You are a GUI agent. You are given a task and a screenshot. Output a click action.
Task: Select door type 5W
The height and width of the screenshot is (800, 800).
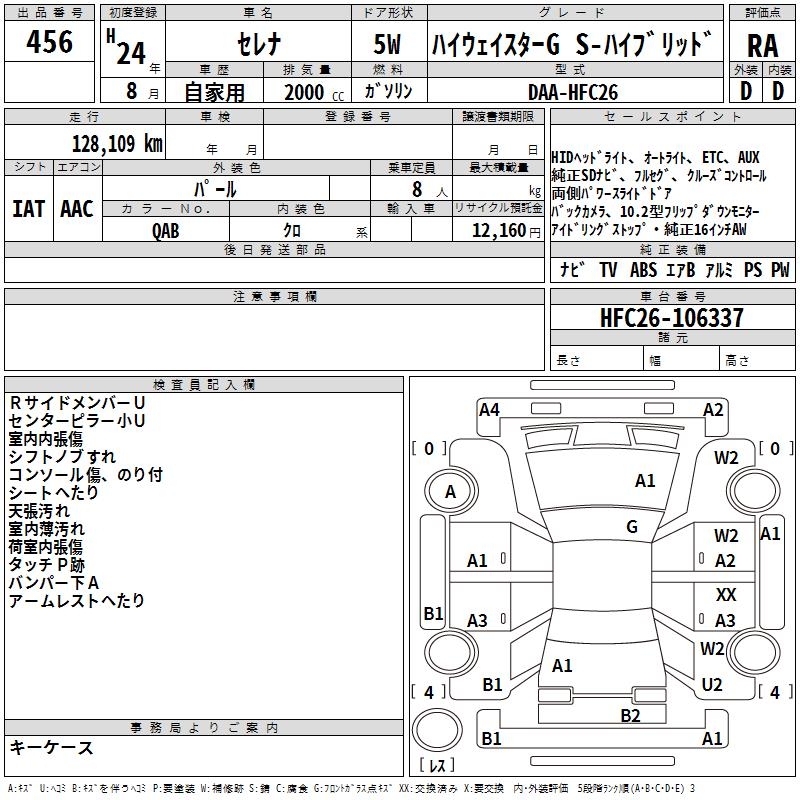point(387,44)
